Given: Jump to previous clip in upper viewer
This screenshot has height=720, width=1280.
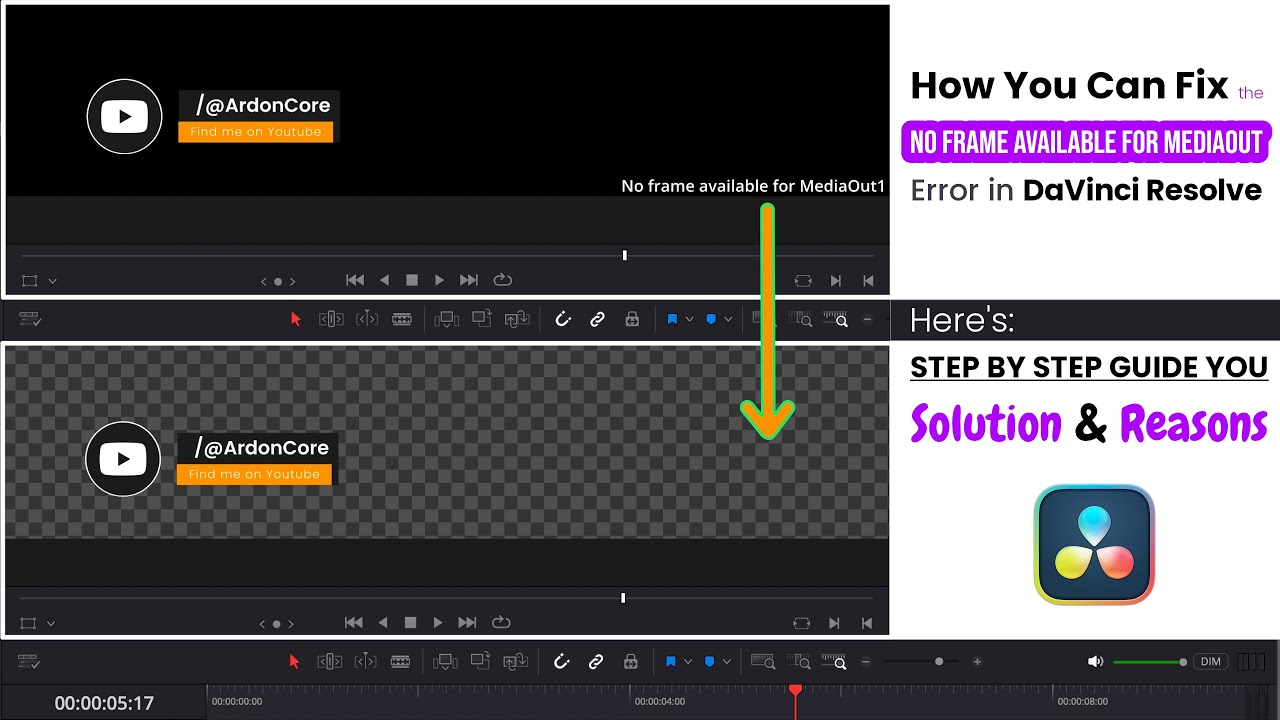Looking at the screenshot, I should point(868,281).
